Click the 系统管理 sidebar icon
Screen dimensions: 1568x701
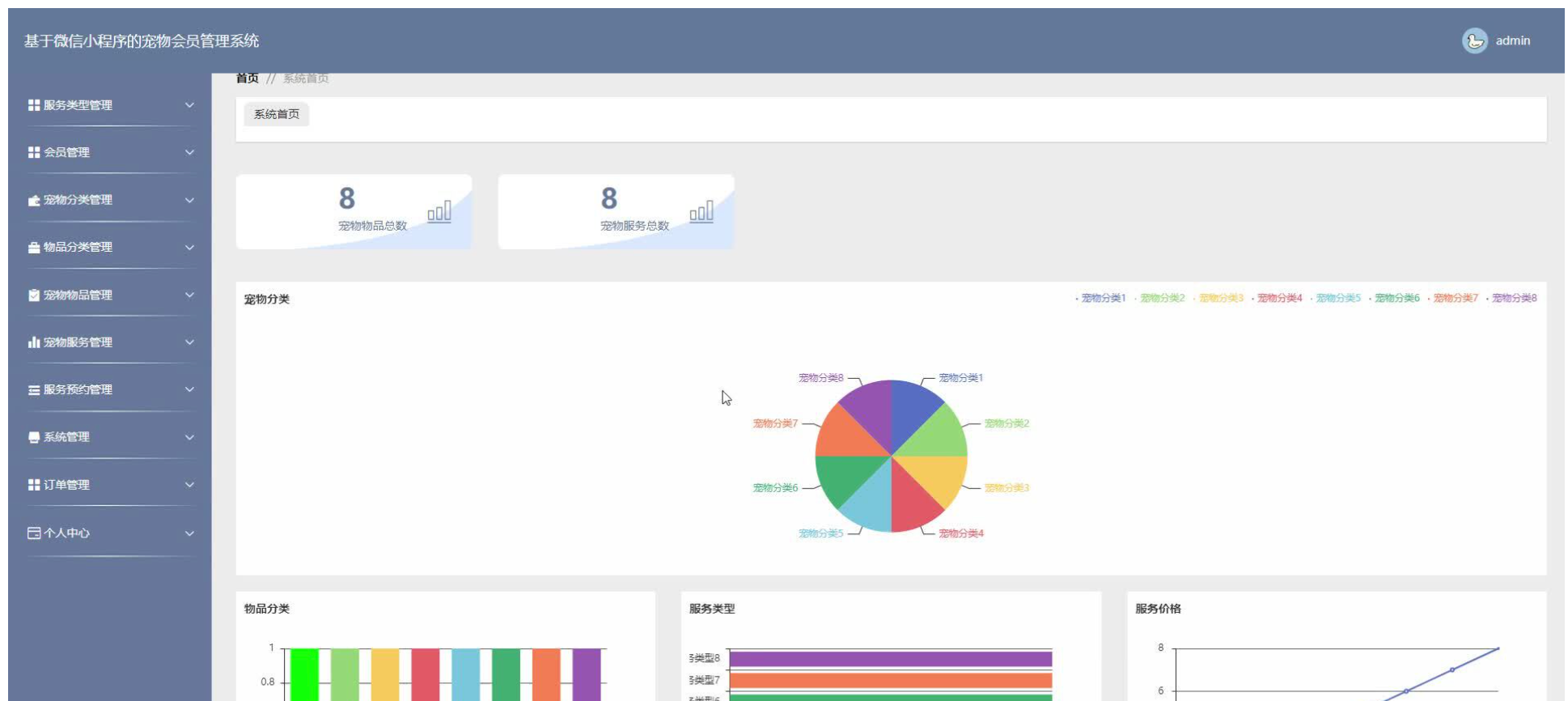[34, 437]
